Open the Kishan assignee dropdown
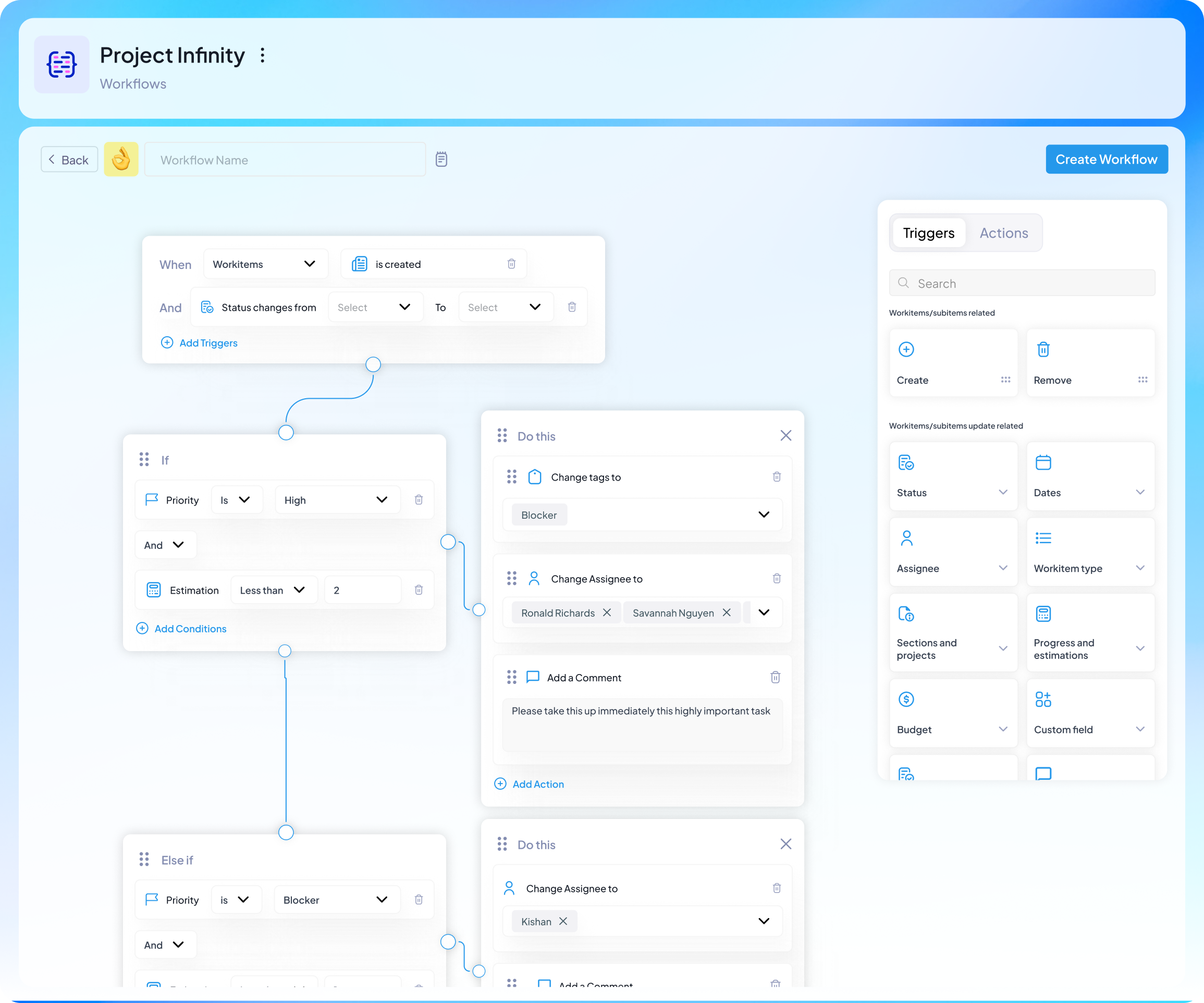Image resolution: width=1204 pixels, height=1003 pixels. [642, 921]
